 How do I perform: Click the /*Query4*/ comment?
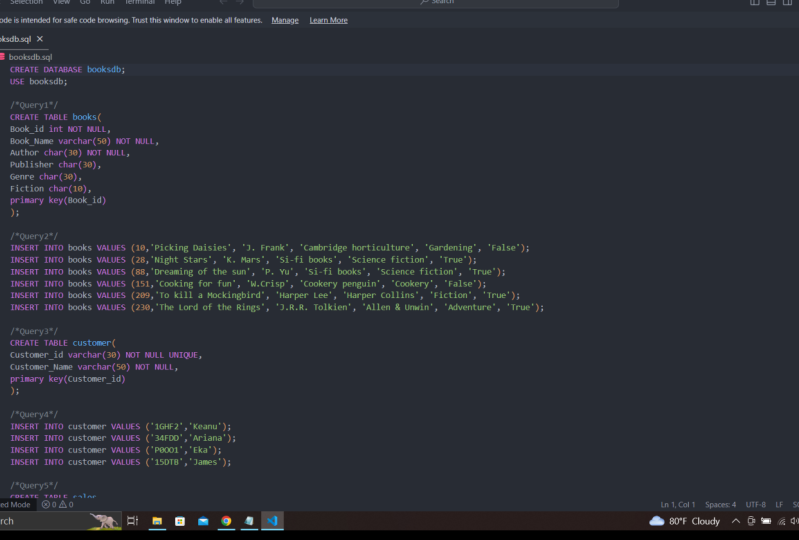[x=34, y=414]
